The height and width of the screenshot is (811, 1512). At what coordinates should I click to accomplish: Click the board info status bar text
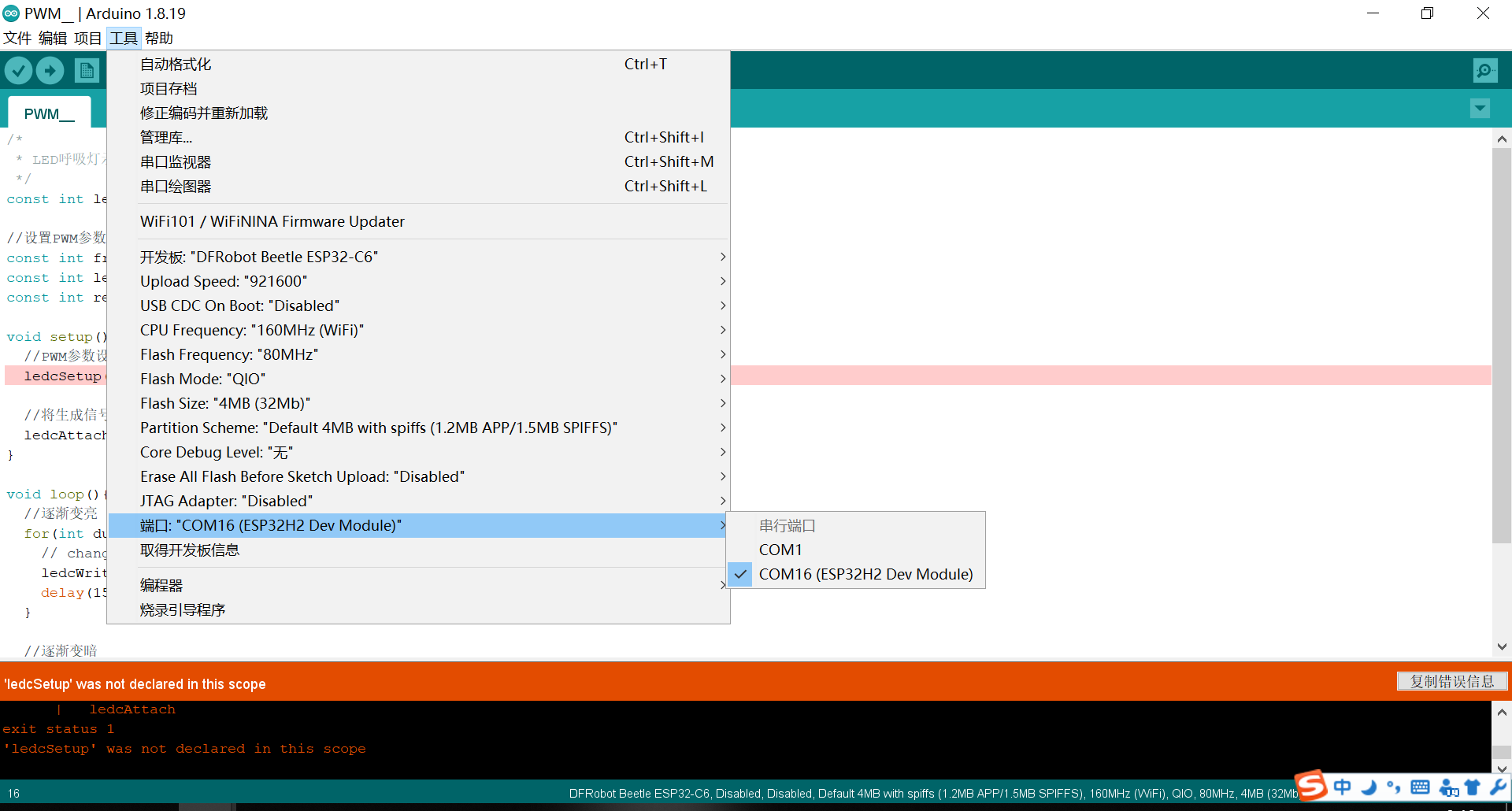click(933, 794)
